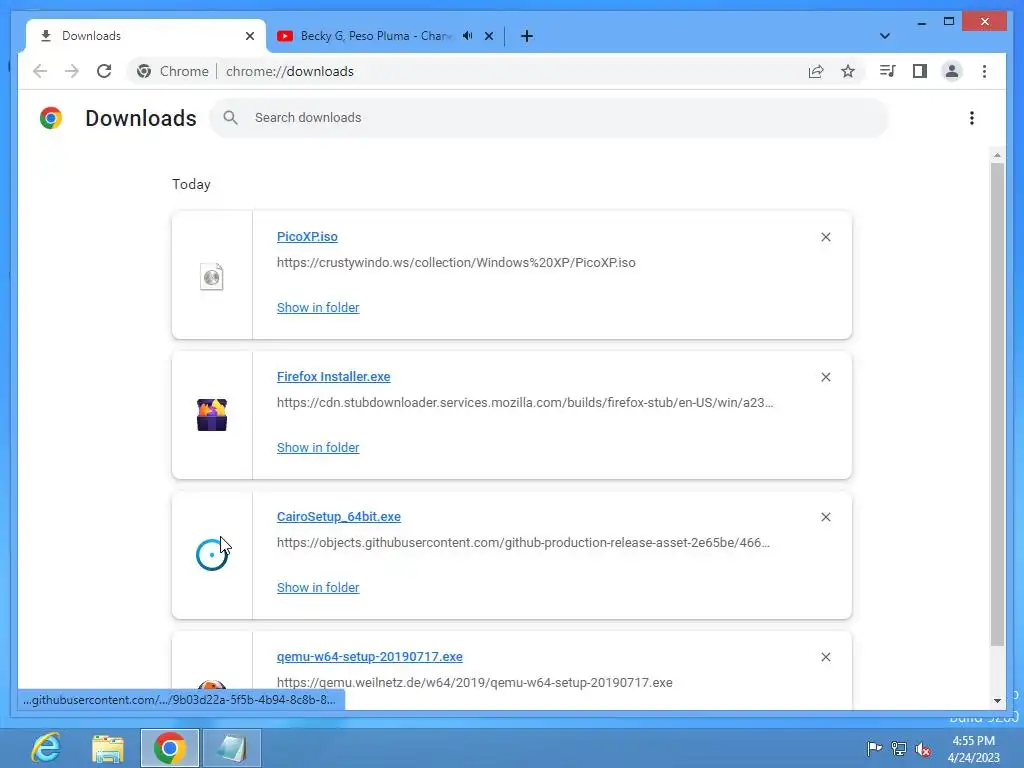
Task: Click the mozilla.com Firefox stub URL text
Action: pos(525,402)
